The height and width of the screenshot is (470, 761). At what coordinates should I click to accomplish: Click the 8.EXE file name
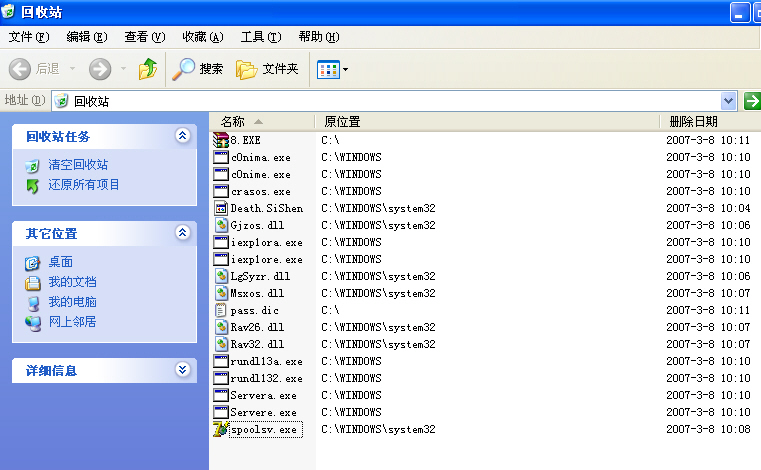pos(246,140)
